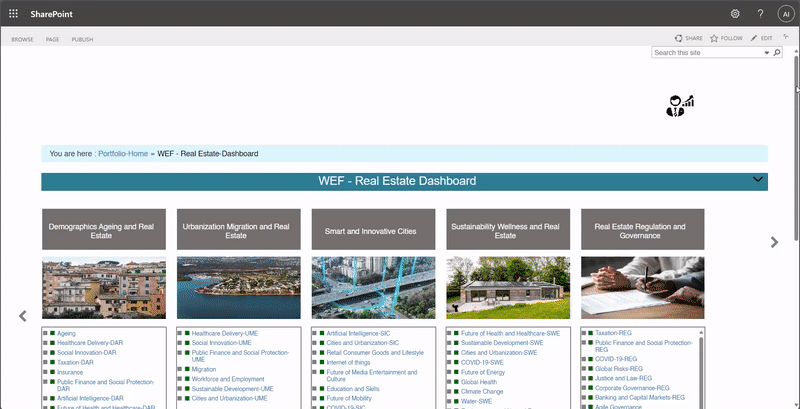Collapse the WEF Real Estate Dashboard header chevron
This screenshot has height=409, width=800.
pos(758,180)
